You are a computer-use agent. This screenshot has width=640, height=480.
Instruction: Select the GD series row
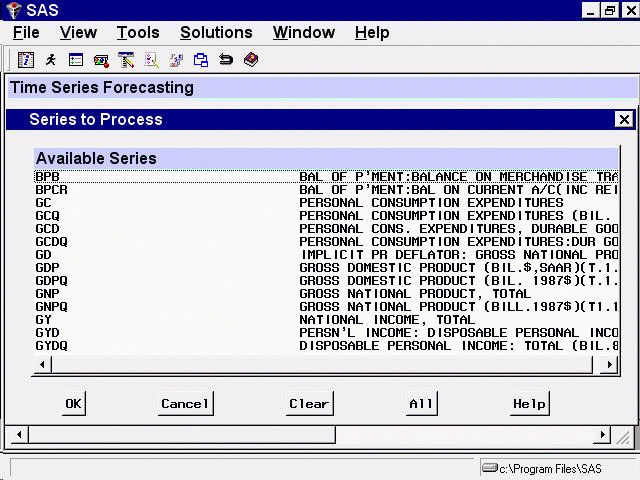point(326,255)
